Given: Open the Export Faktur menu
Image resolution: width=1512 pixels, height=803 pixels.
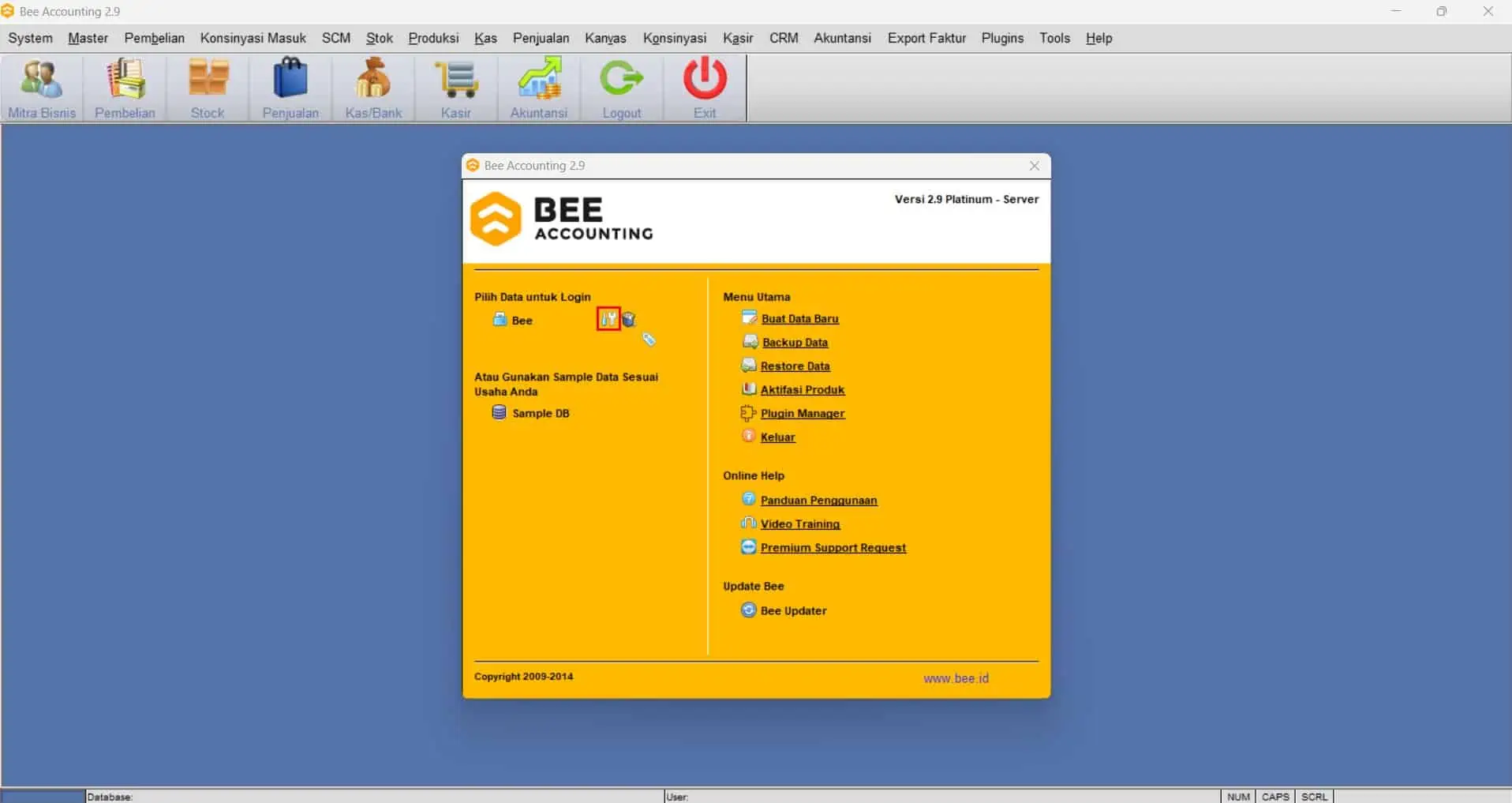Looking at the screenshot, I should (x=926, y=38).
